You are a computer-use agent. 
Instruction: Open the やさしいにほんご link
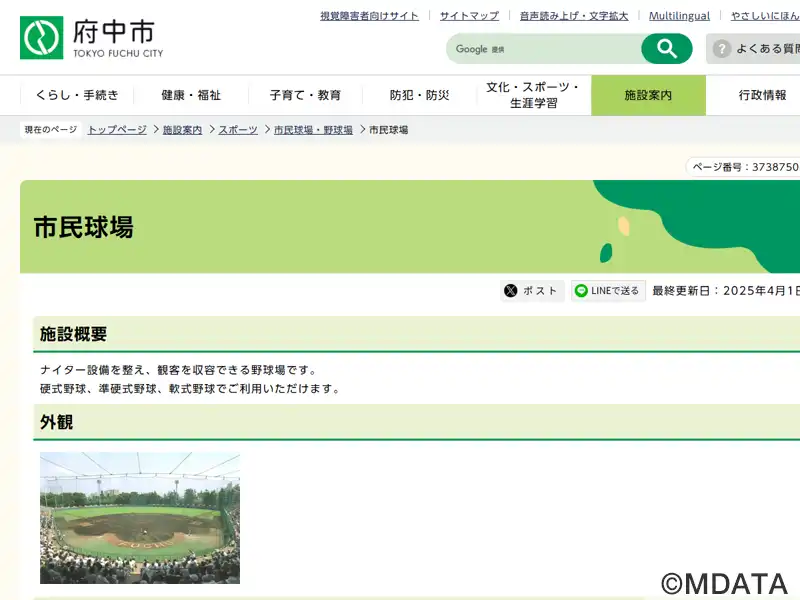tap(765, 16)
